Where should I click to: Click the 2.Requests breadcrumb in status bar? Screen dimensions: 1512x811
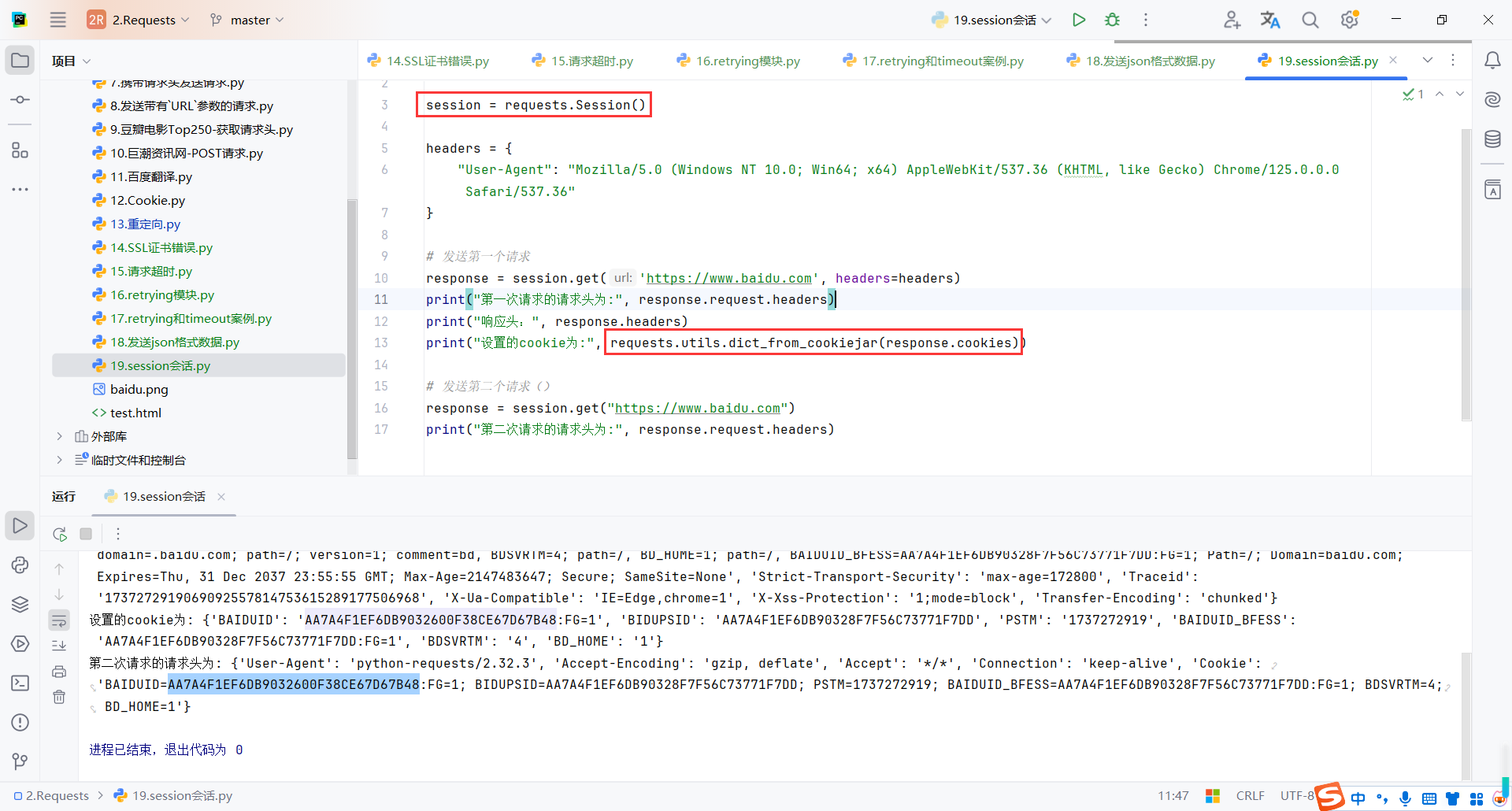pyautogui.click(x=52, y=795)
